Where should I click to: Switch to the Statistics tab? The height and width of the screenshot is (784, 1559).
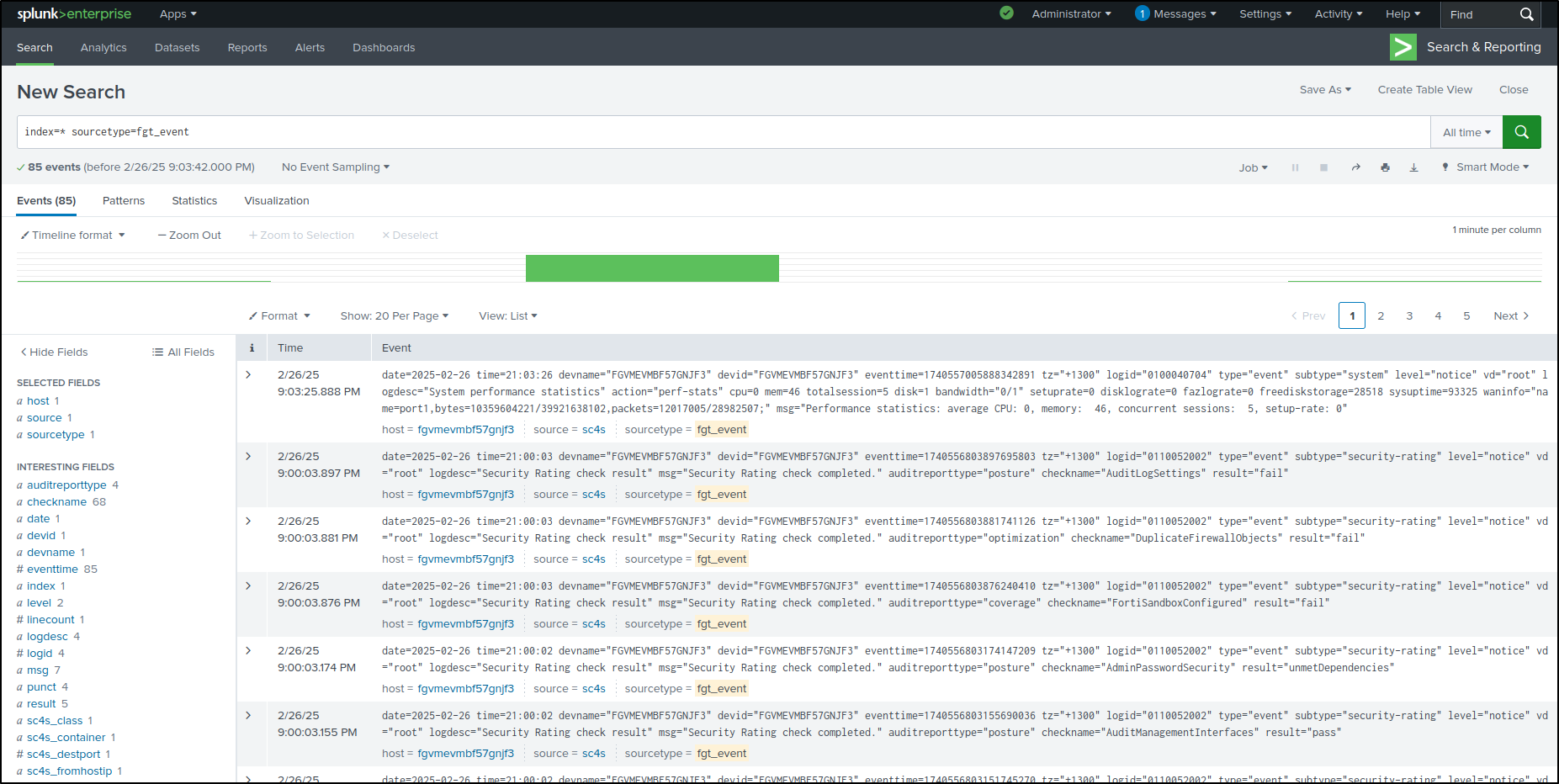194,200
